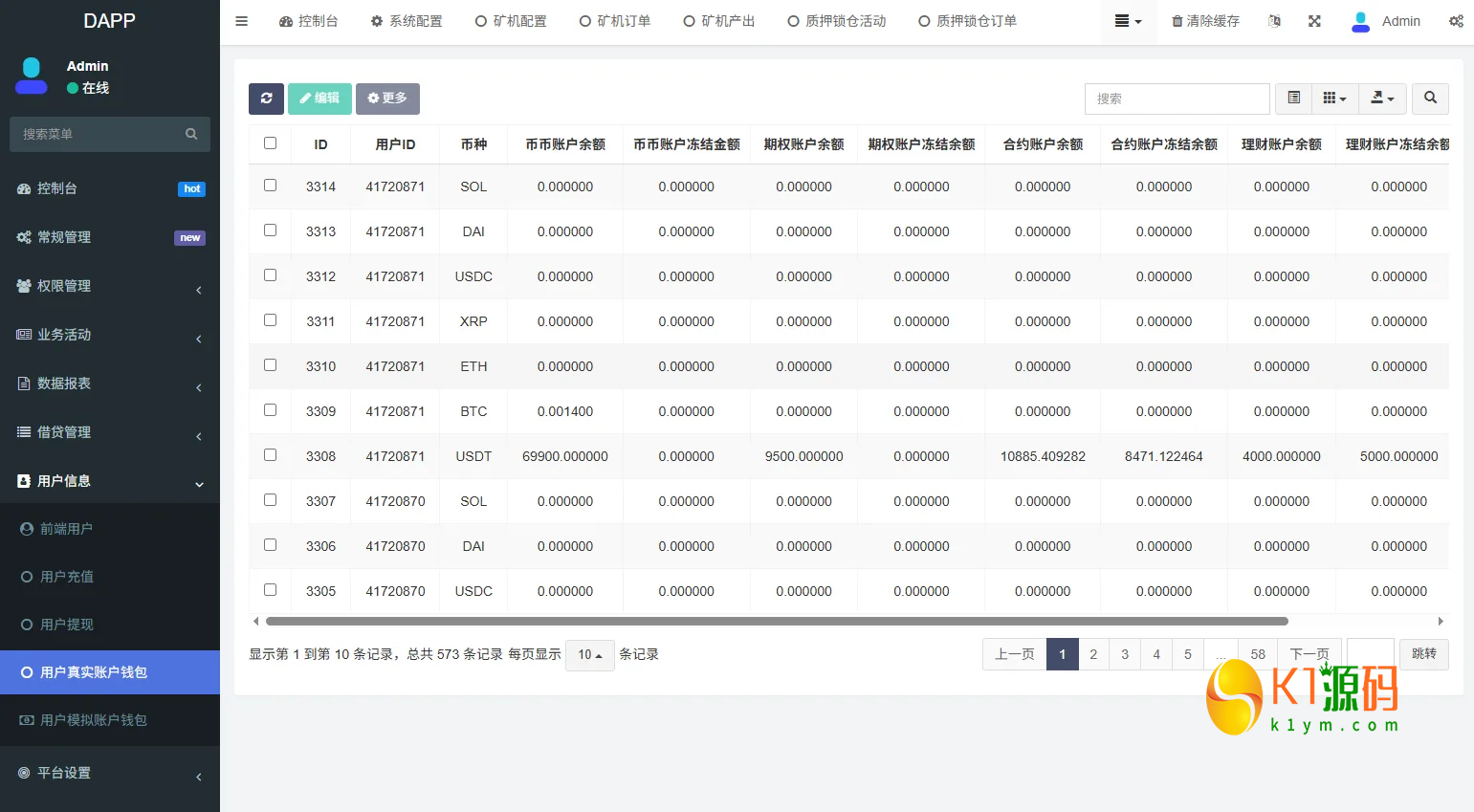Click the page number jump input box
The height and width of the screenshot is (812, 1474).
tap(1371, 654)
